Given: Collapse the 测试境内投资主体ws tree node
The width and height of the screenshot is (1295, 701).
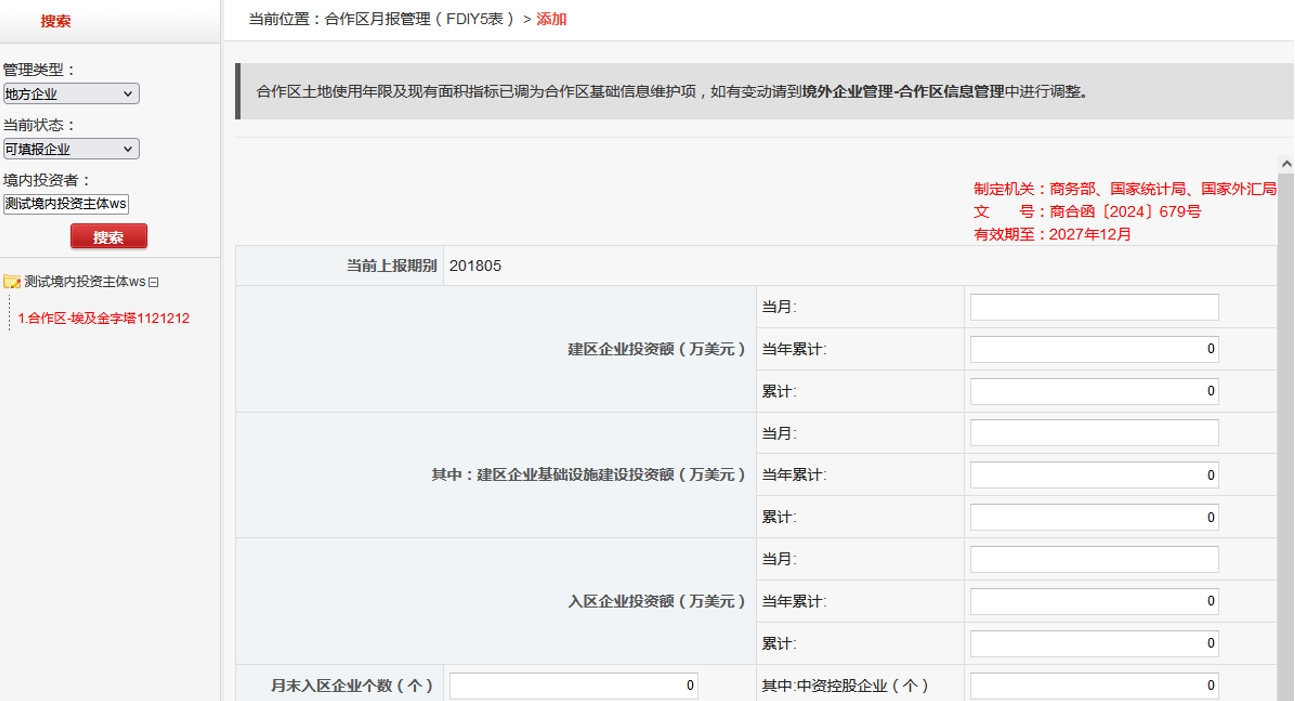Looking at the screenshot, I should [x=153, y=283].
